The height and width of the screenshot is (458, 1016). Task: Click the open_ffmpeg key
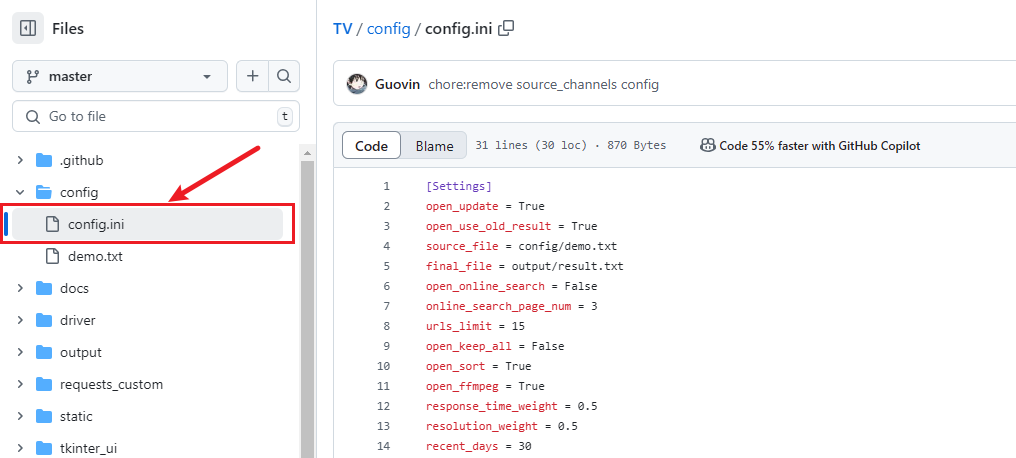click(x=462, y=386)
